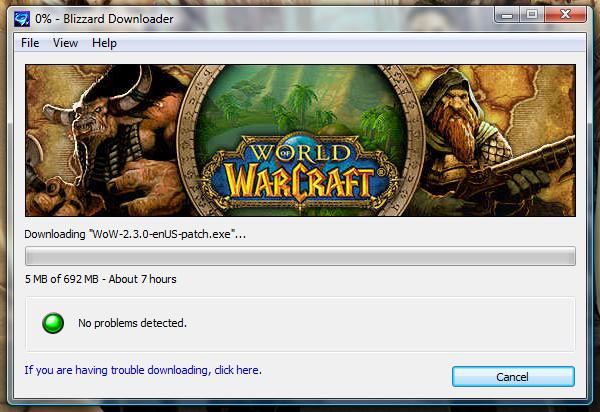
Task: Open the File menu
Action: 30,43
